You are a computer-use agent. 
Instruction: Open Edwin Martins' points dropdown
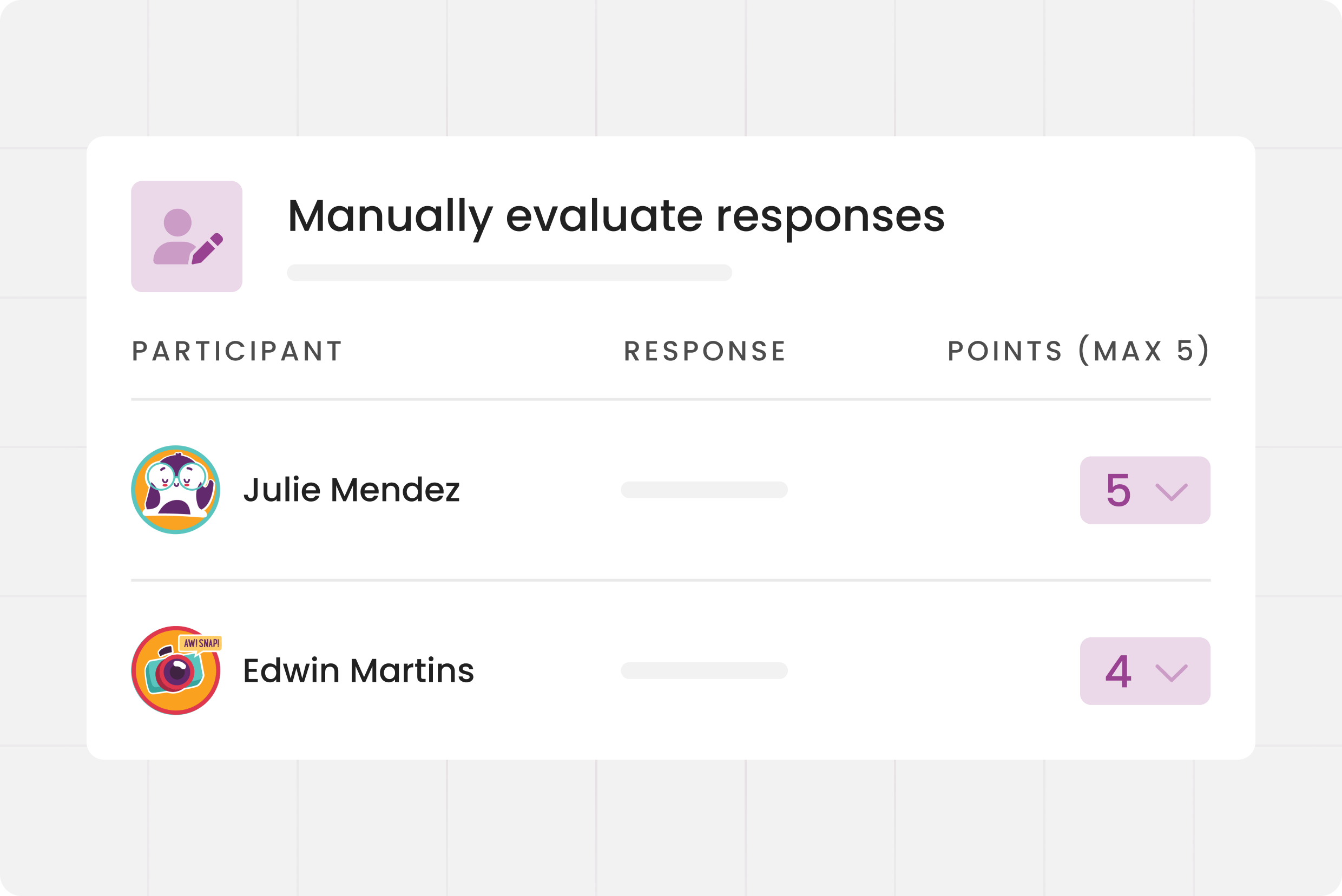tap(1145, 671)
